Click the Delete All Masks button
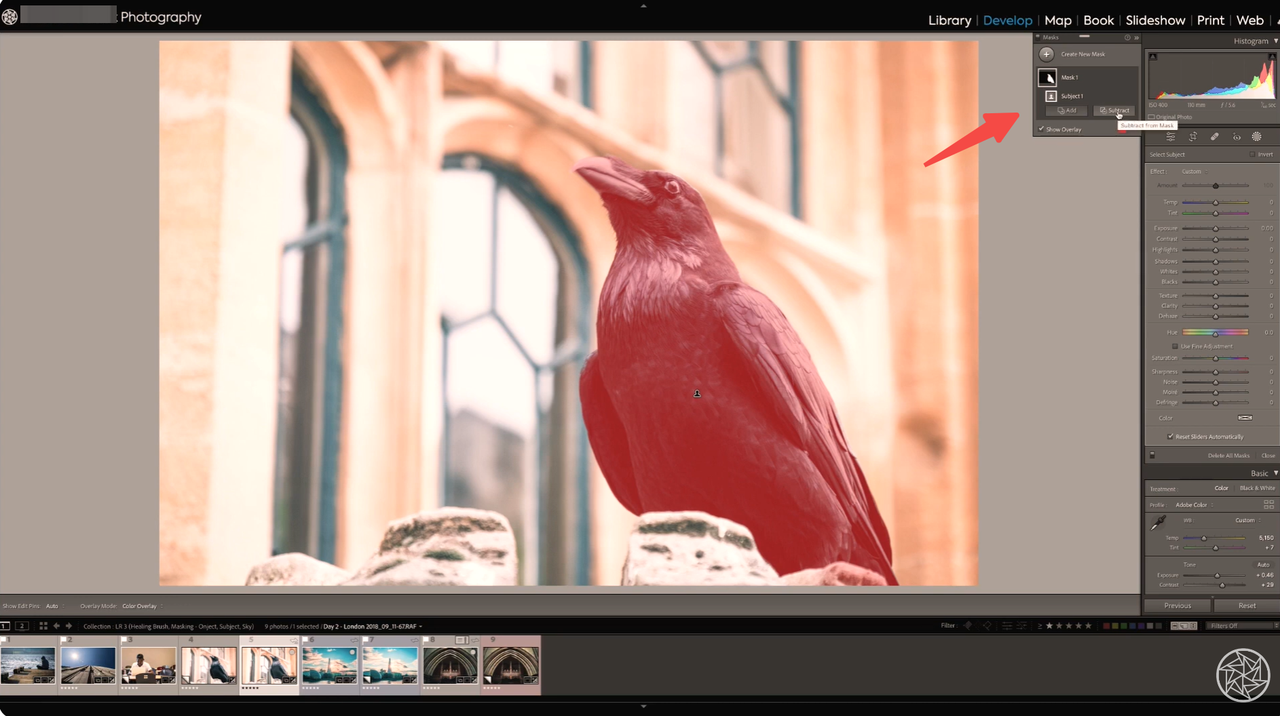 [1229, 455]
